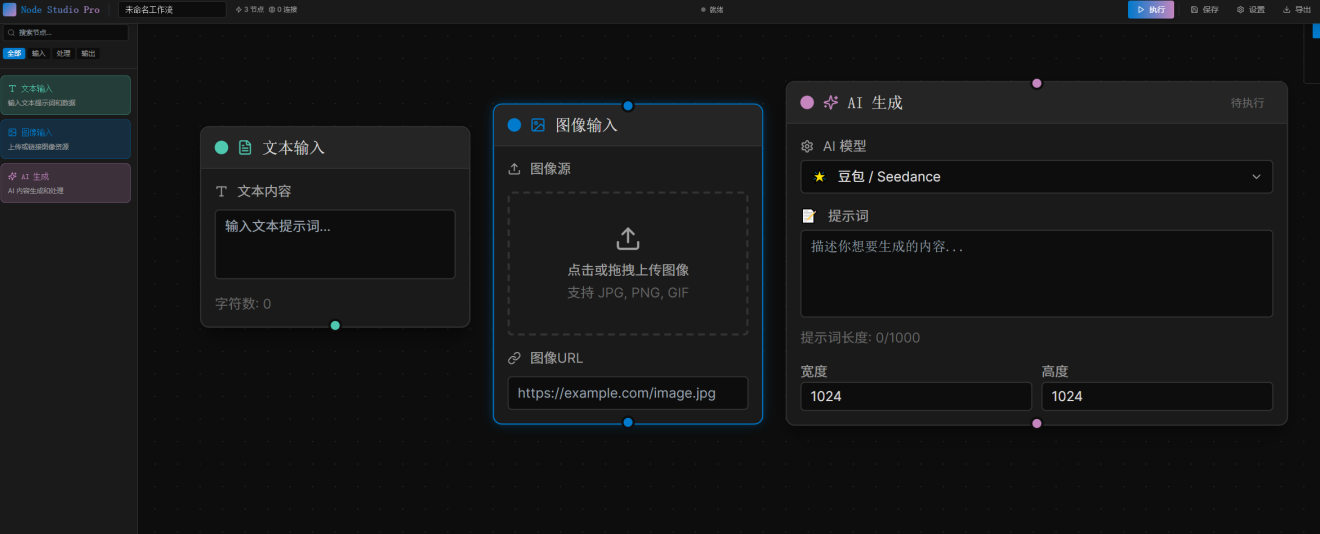This screenshot has height=534, width=1320.
Task: Click the 待执行 status badge
Action: click(1247, 102)
